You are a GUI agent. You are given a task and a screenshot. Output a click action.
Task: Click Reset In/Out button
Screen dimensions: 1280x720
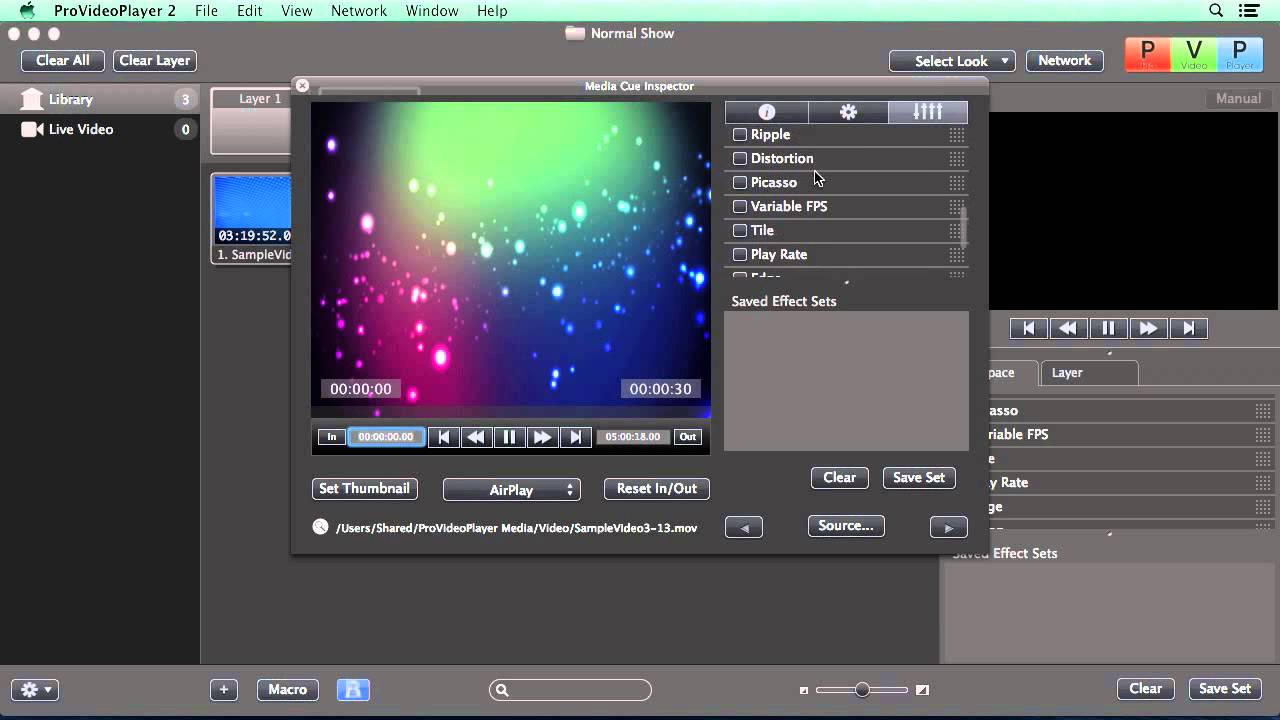point(657,488)
